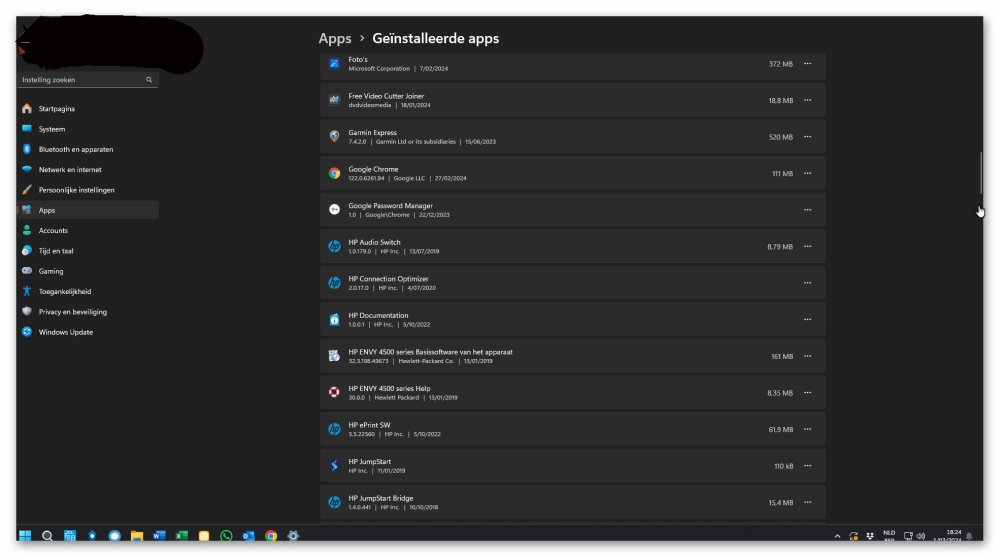Viewport: 1000px width, 557px height.
Task: Click the search magnifier in Instelling zoeken
Action: 149,80
